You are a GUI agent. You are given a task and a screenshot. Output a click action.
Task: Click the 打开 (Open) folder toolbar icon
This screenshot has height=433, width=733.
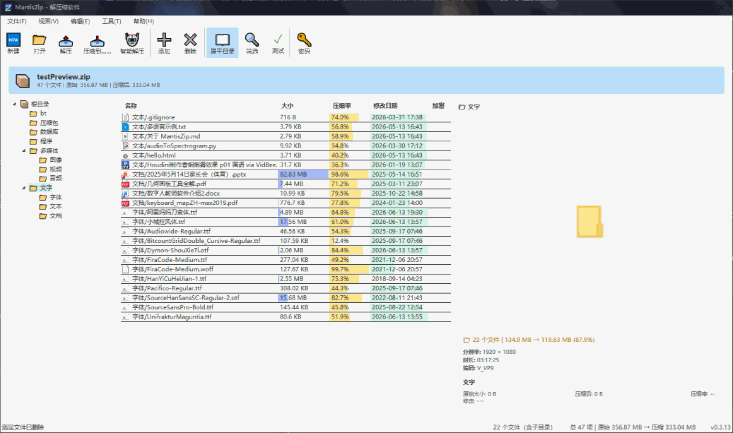[39, 40]
